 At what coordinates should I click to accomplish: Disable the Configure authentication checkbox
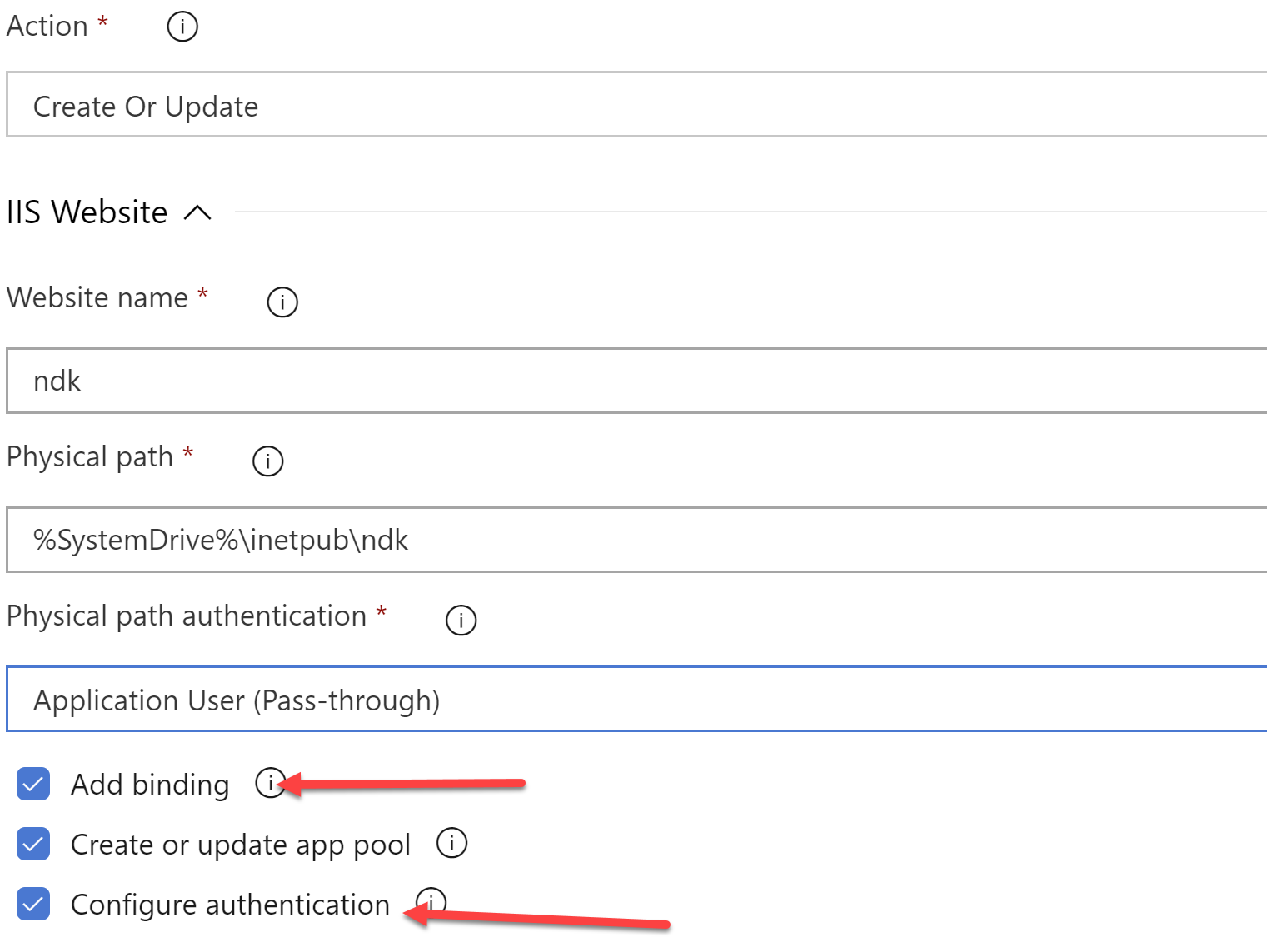click(33, 904)
